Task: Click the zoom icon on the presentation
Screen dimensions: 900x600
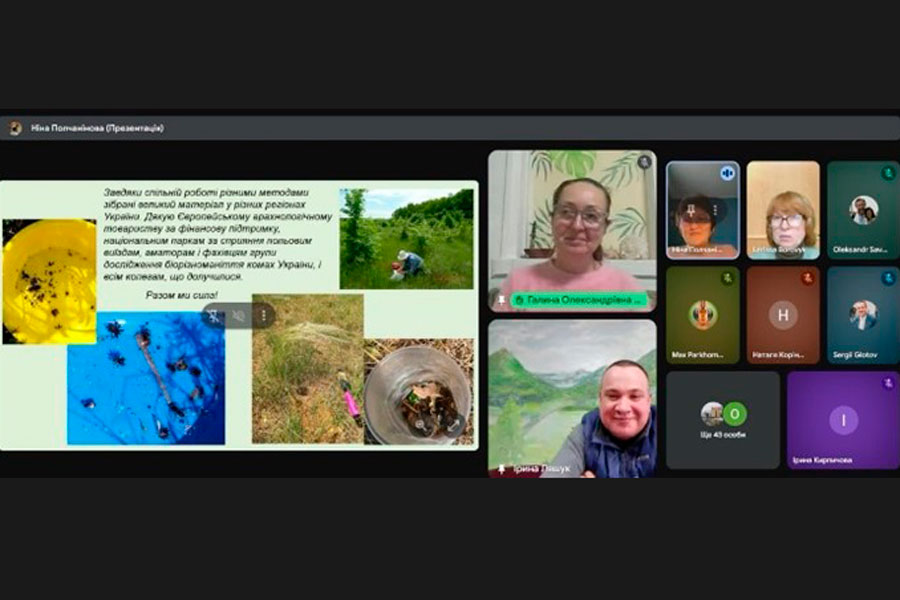Action: coord(421,425)
